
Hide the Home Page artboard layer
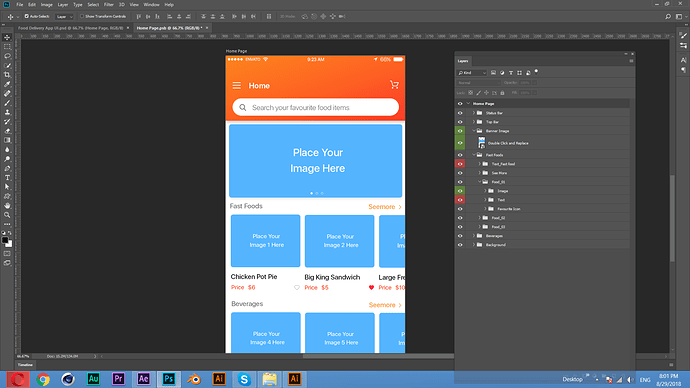tap(460, 104)
